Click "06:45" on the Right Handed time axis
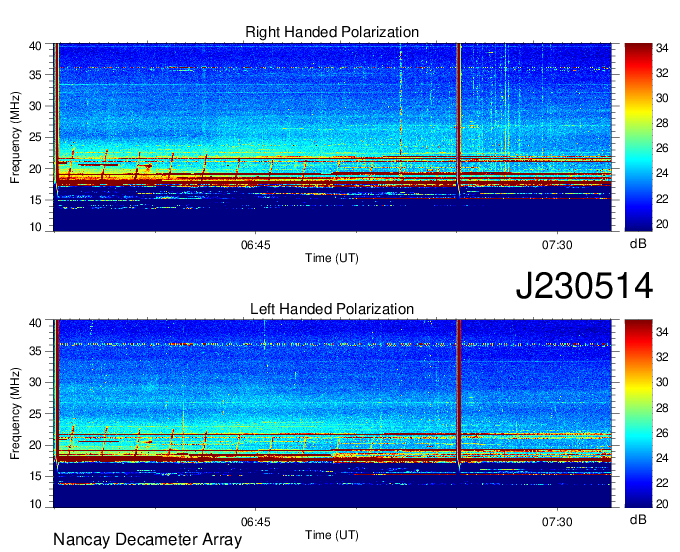 coord(255,245)
